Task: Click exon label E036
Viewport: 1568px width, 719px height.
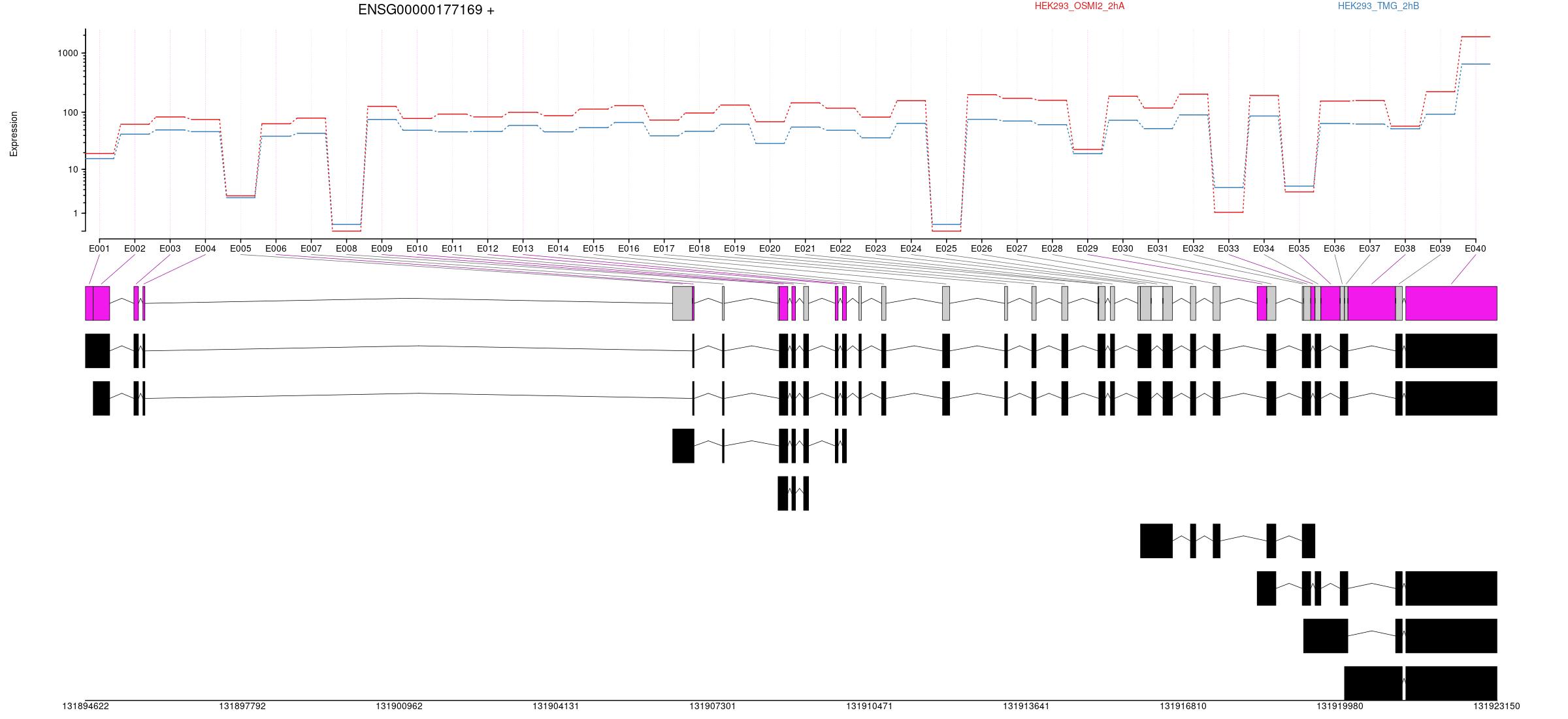Action: (1334, 248)
